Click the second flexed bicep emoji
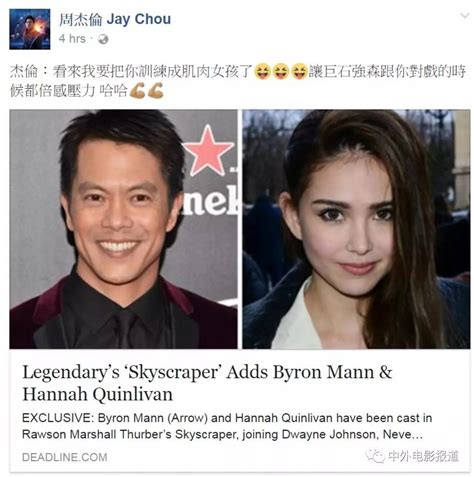The height and width of the screenshot is (477, 474). pyautogui.click(x=156, y=90)
